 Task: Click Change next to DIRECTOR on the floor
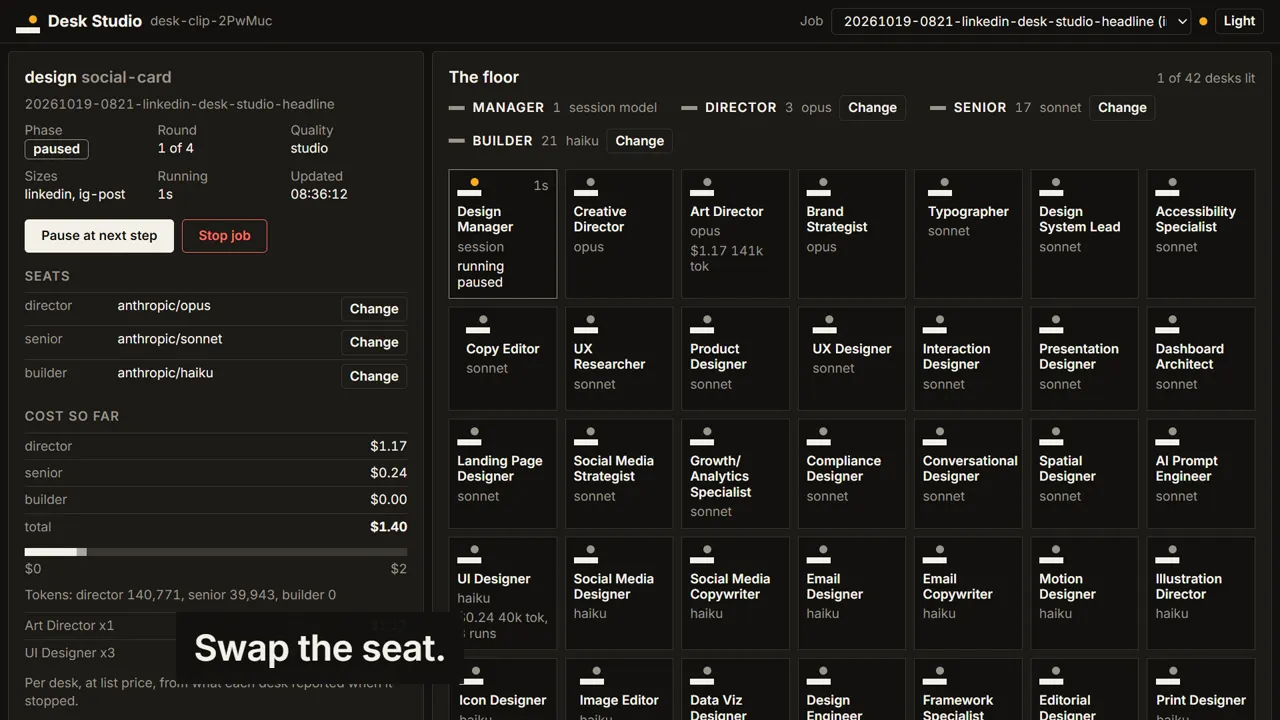872,108
